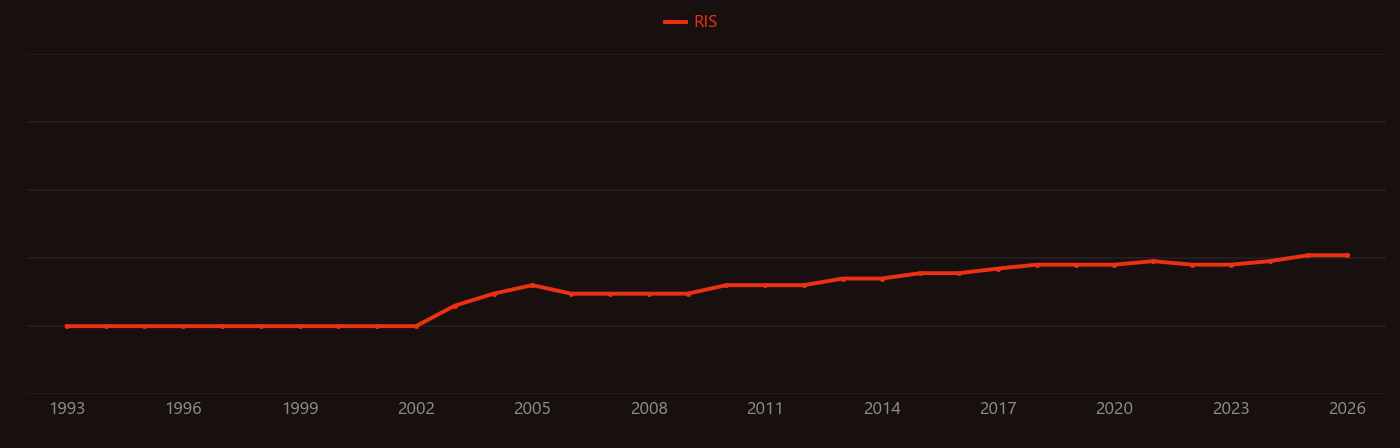This screenshot has height=448, width=1400.
Task: Click the 1999 axis label
Action: click(x=300, y=409)
